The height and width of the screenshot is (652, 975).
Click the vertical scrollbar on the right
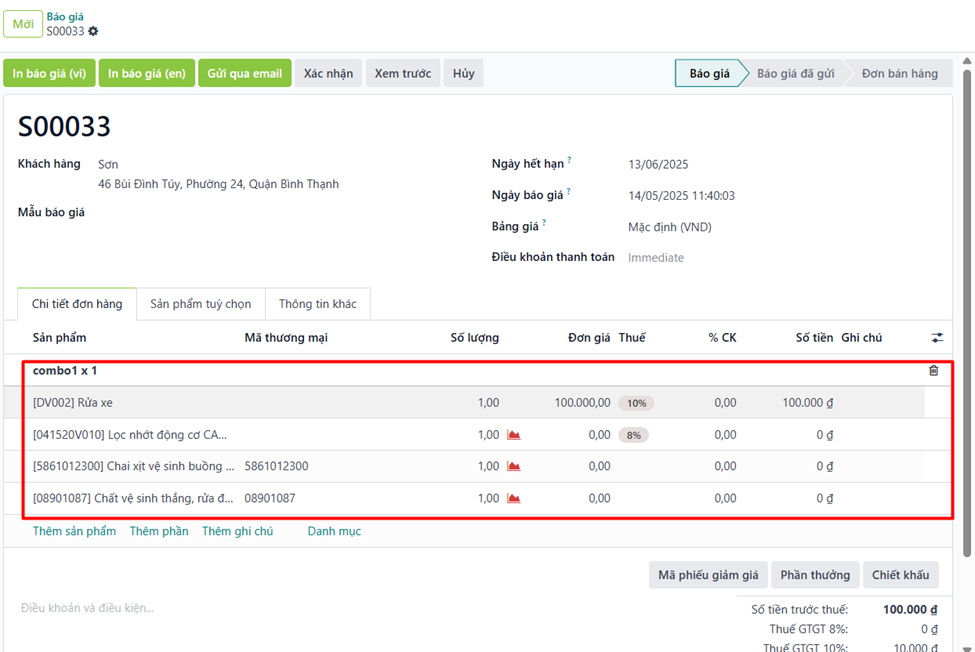(x=967, y=311)
